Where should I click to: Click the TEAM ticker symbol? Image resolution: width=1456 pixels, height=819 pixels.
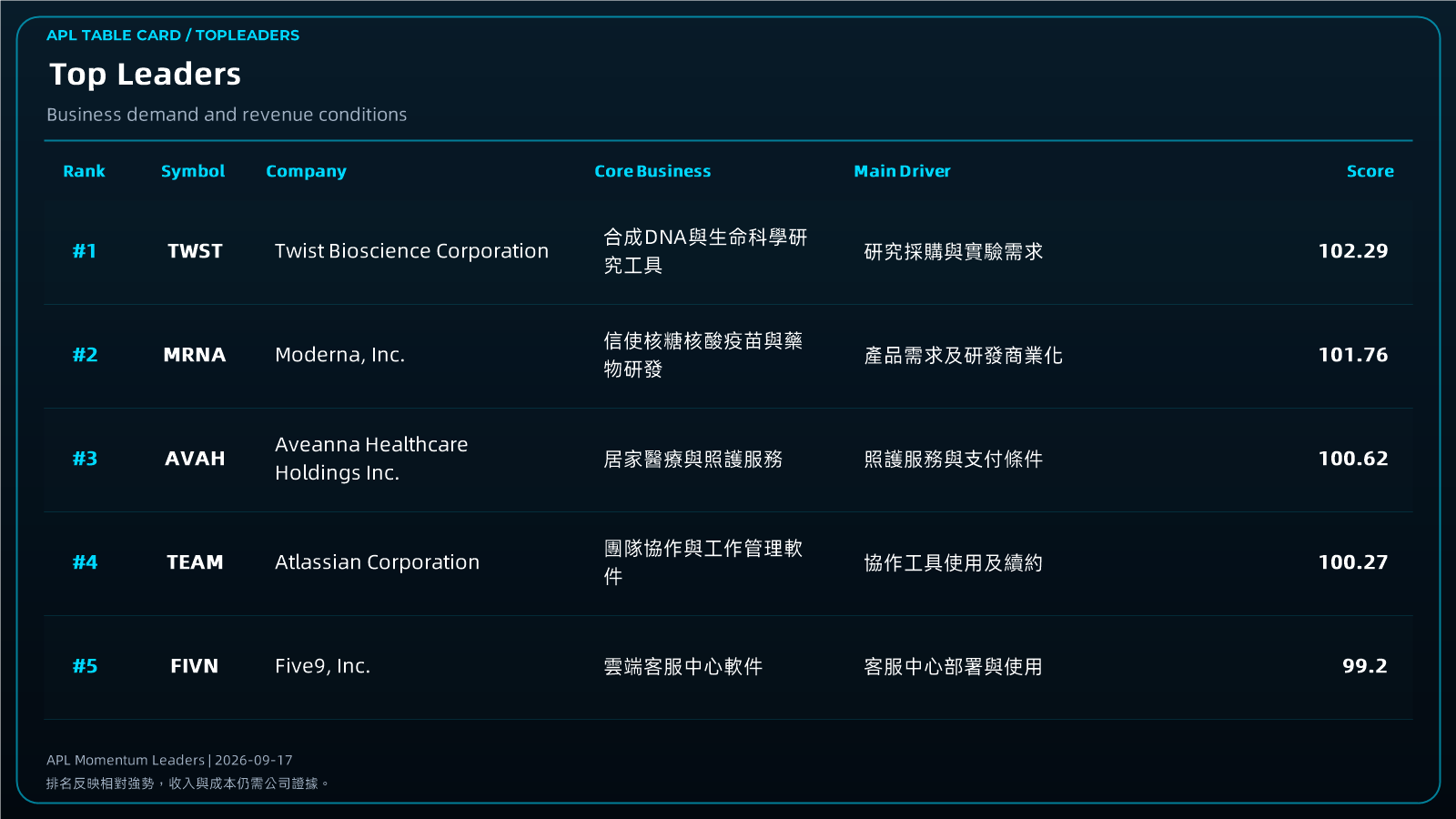pyautogui.click(x=195, y=562)
